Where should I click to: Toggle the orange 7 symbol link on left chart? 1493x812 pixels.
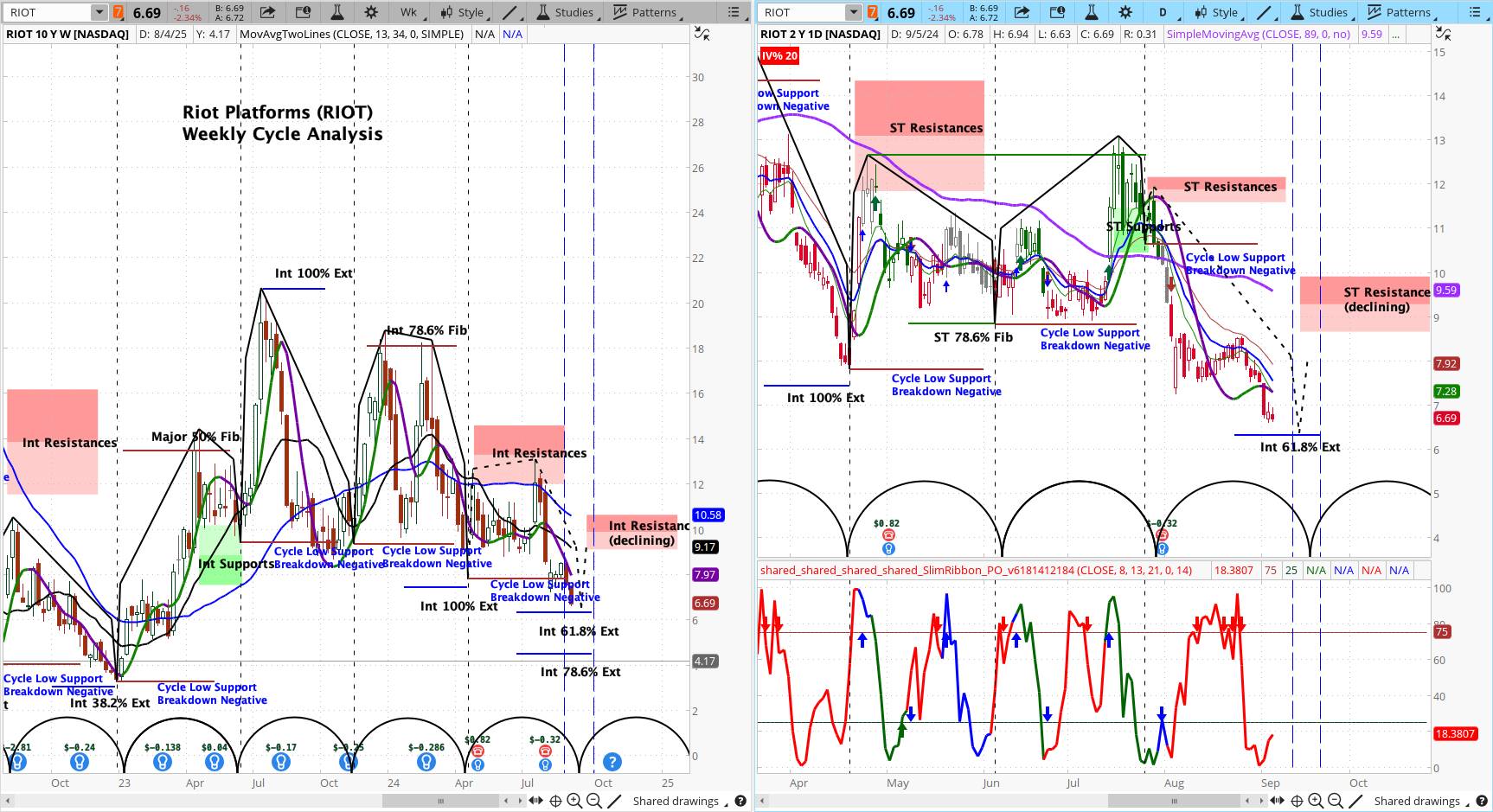click(x=119, y=12)
